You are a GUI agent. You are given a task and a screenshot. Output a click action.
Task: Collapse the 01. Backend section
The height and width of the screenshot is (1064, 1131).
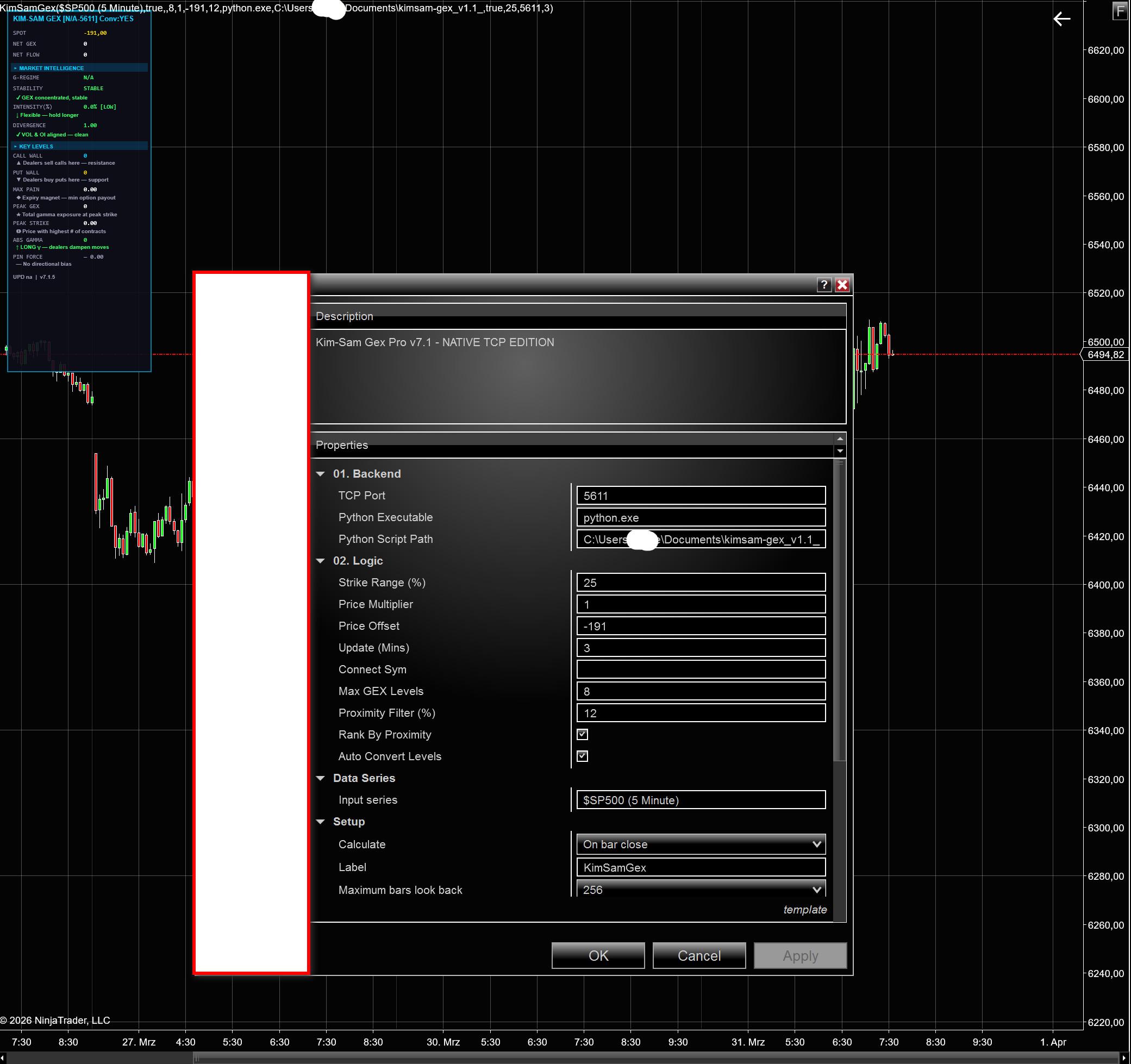click(x=321, y=474)
